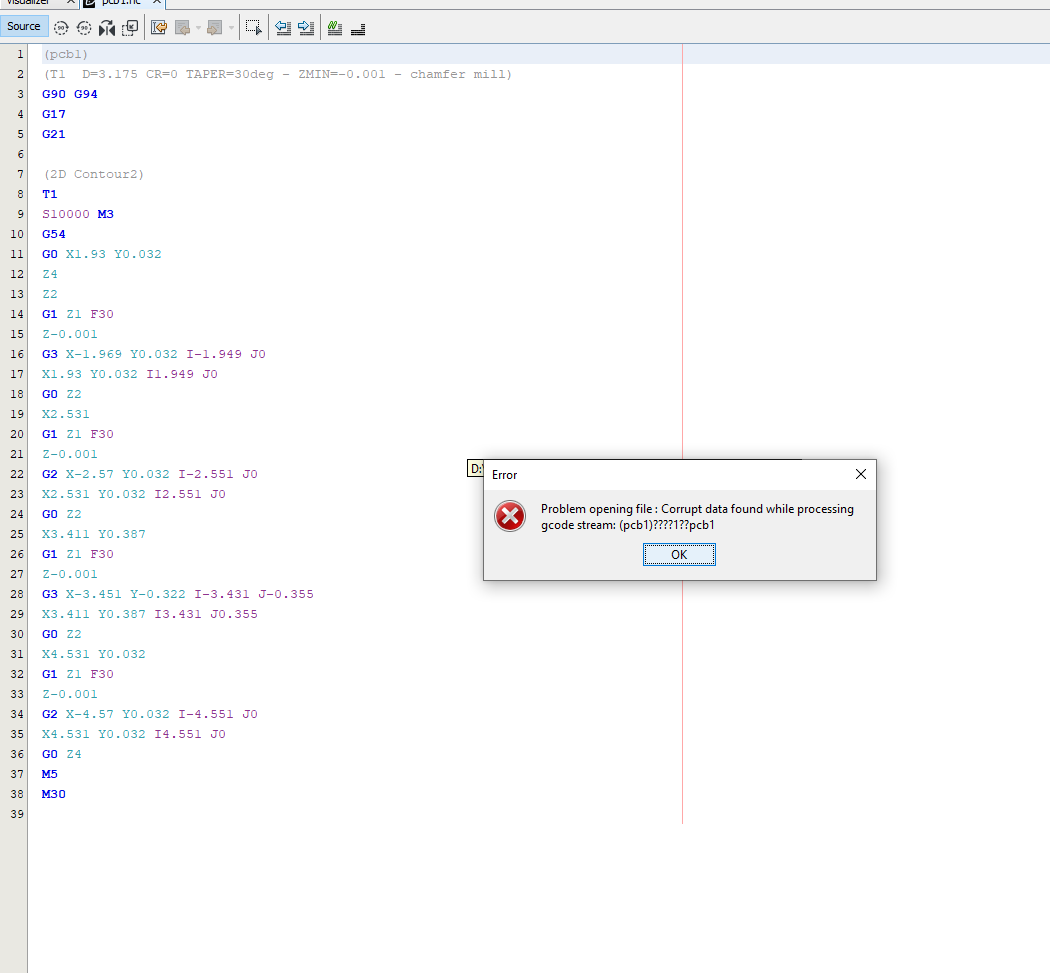Image resolution: width=1050 pixels, height=973 pixels.
Task: Rotate gcode 90 degrees with first rotate icon
Action: (61, 28)
